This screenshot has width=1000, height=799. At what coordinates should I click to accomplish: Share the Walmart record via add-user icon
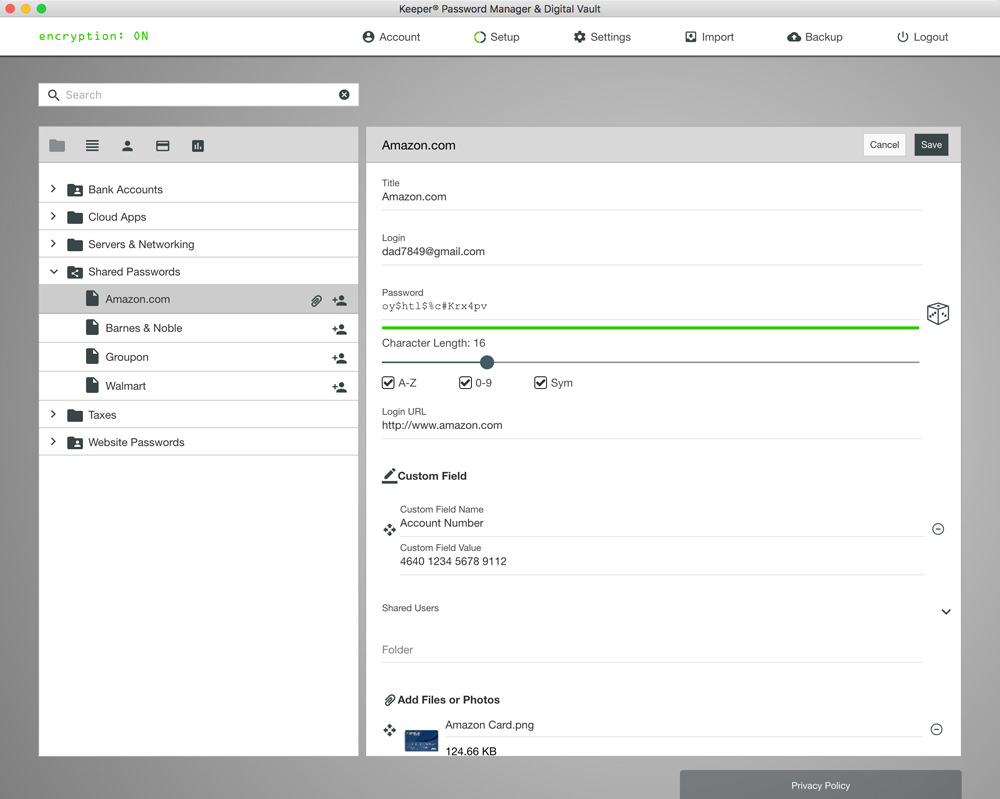339,387
